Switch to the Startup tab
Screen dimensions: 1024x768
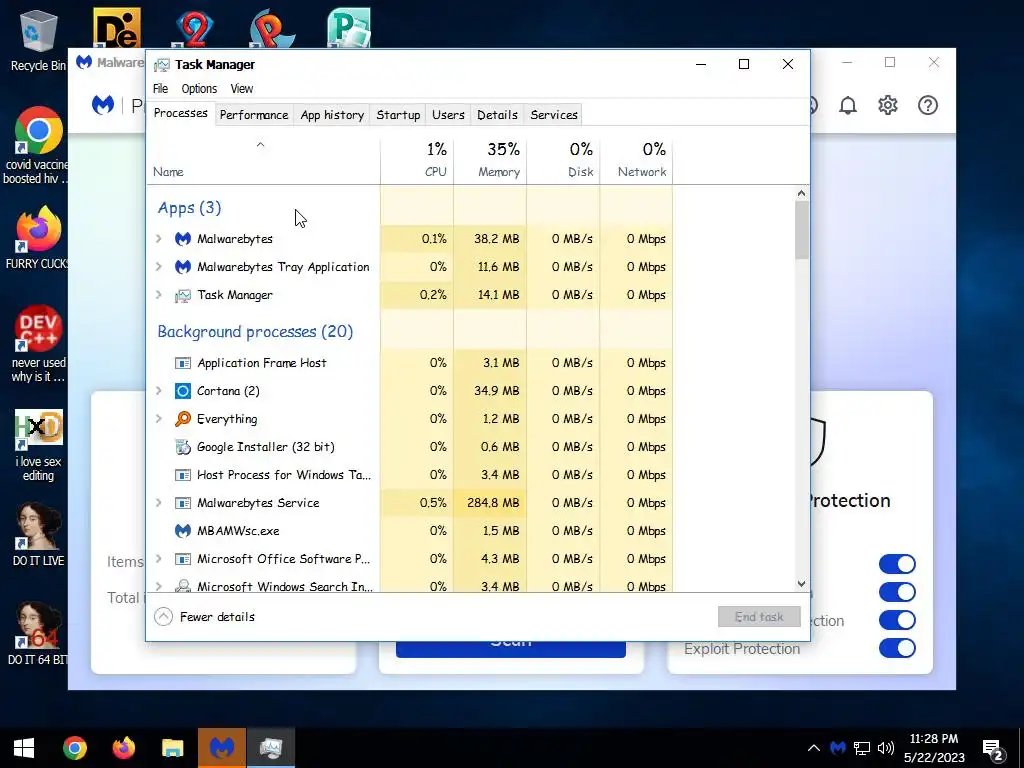[x=398, y=115]
